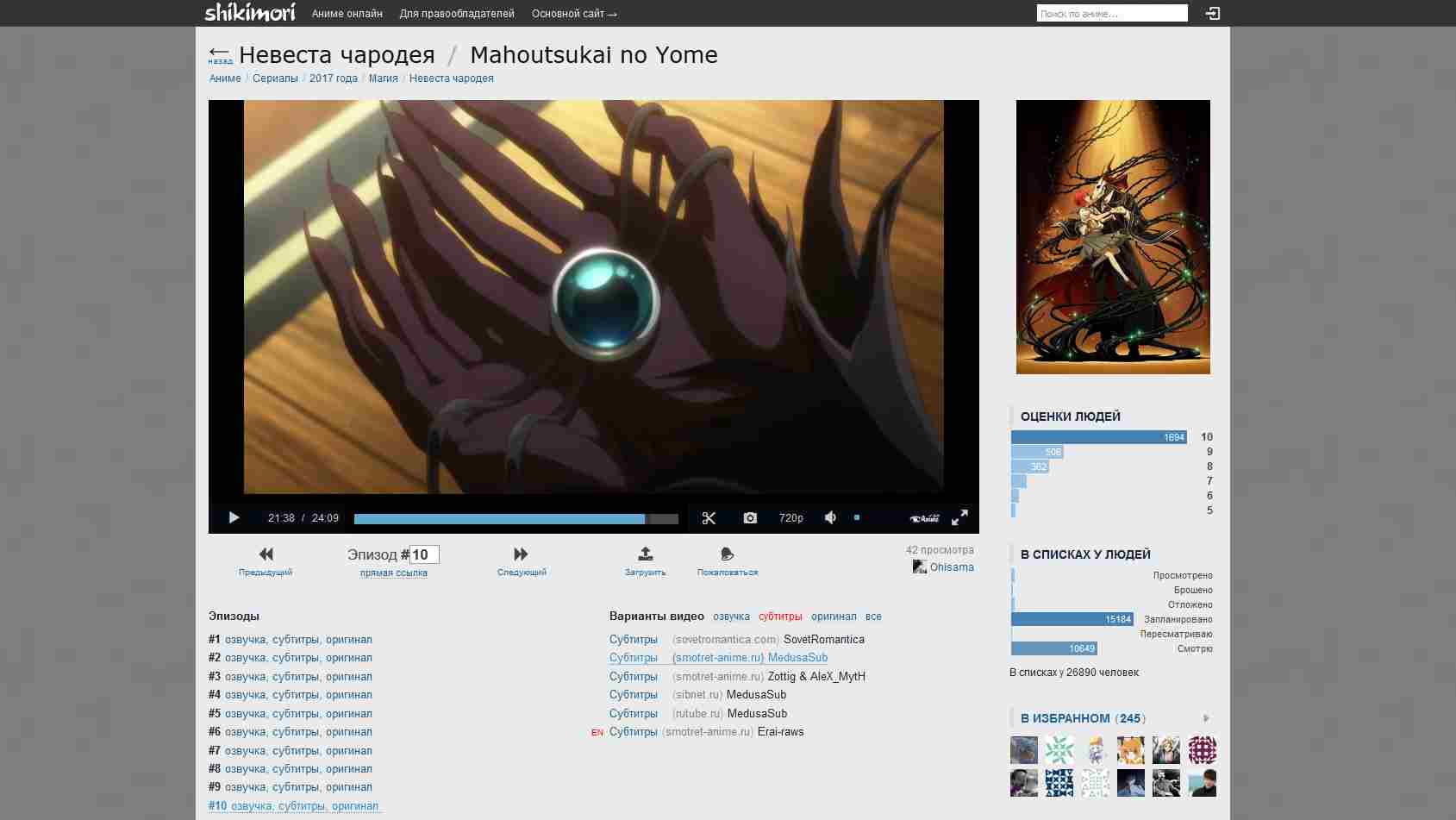Viewport: 1456px width, 820px height.
Task: Open Для правообладателей in the top menu
Action: click(457, 14)
